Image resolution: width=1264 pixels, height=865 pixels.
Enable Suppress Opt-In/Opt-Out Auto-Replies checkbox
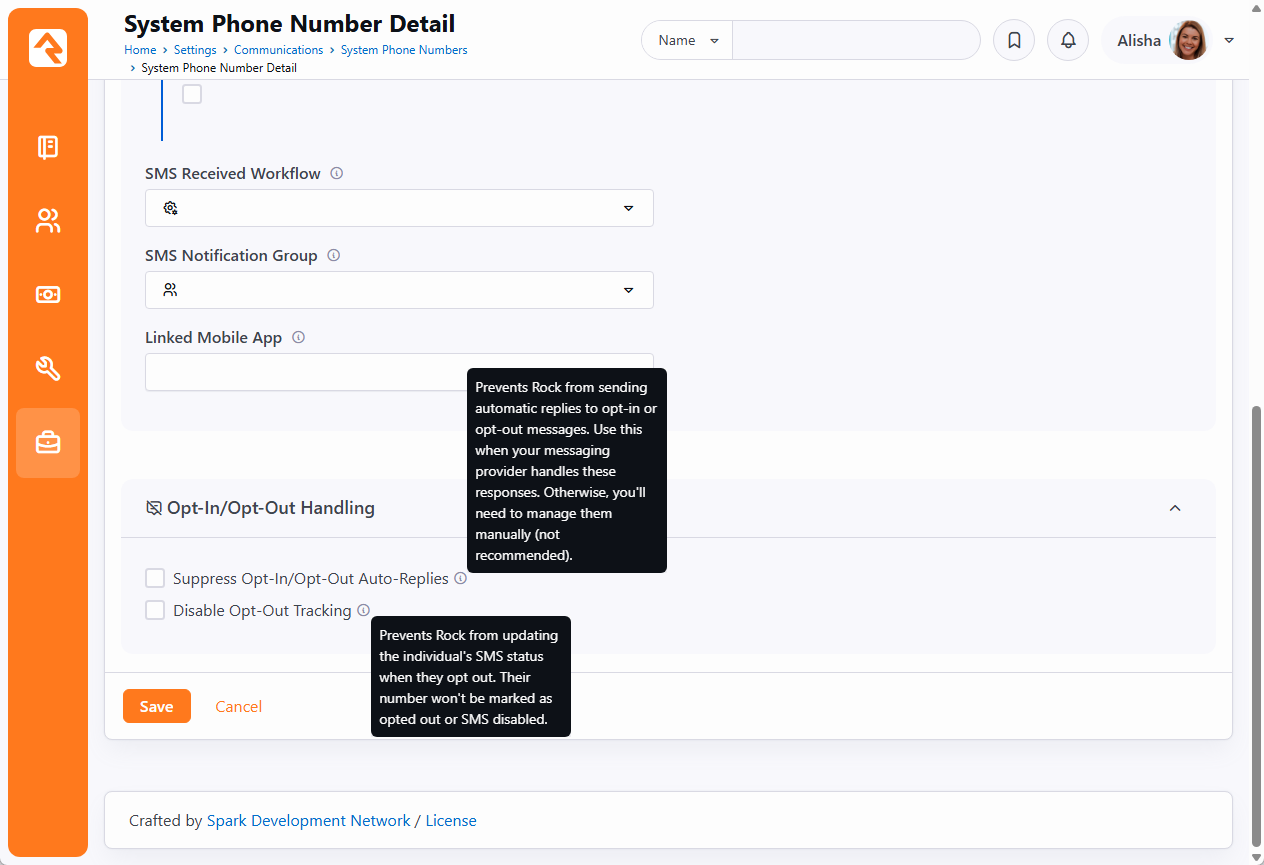155,578
